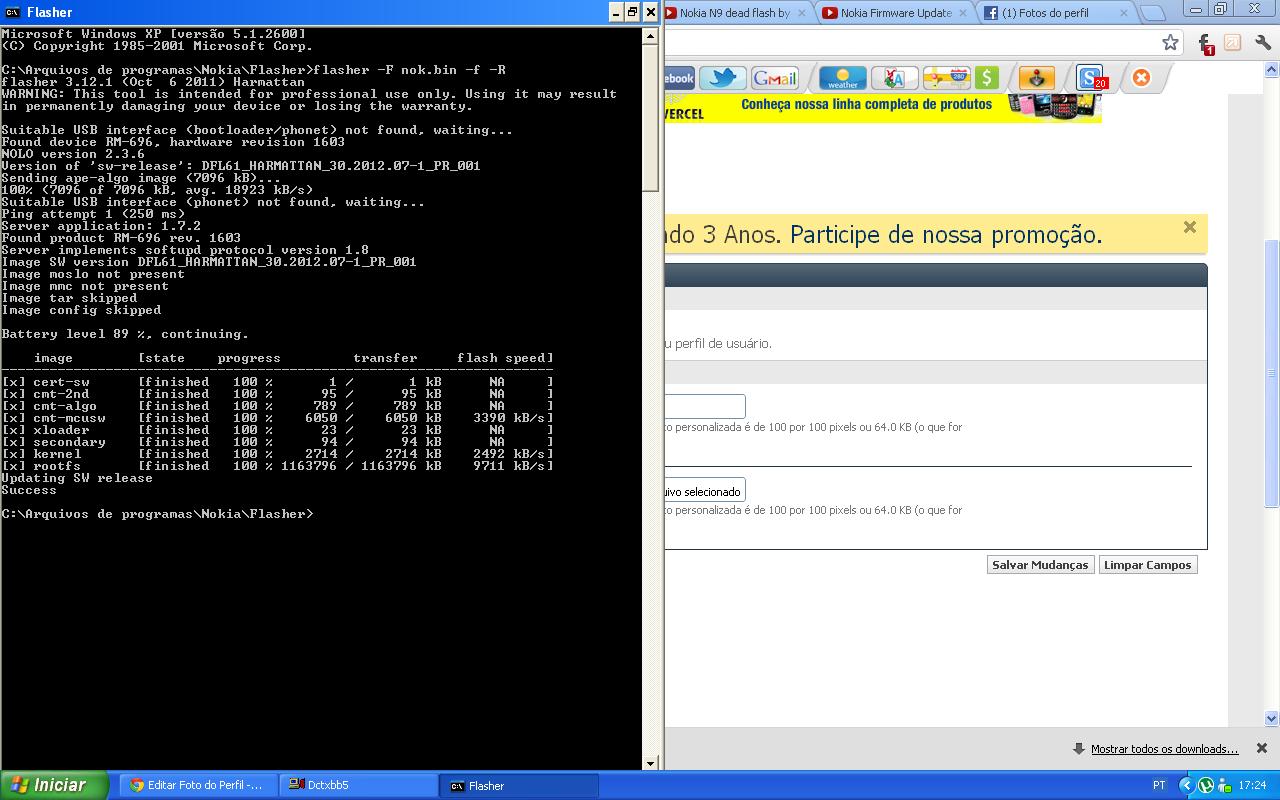Open a new browser tab
This screenshot has width=1280, height=800.
pos(1152,13)
